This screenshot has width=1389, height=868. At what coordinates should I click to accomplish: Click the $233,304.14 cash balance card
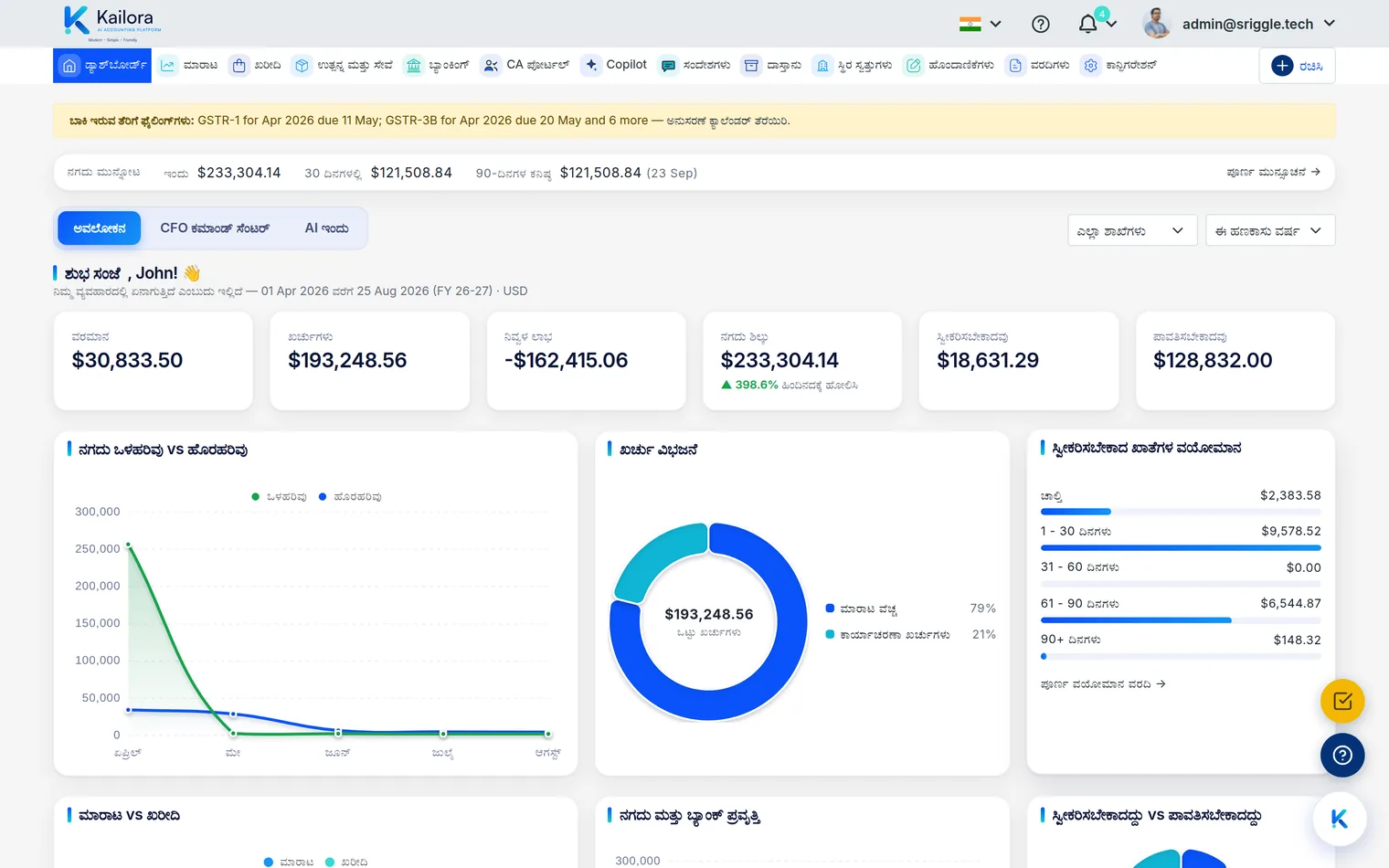click(802, 361)
